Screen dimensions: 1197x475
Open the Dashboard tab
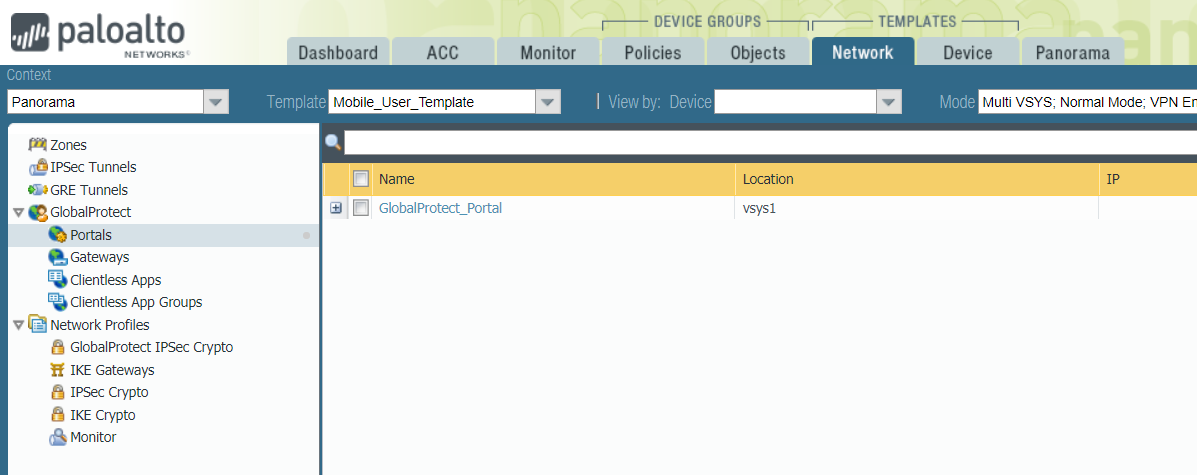pyautogui.click(x=338, y=53)
